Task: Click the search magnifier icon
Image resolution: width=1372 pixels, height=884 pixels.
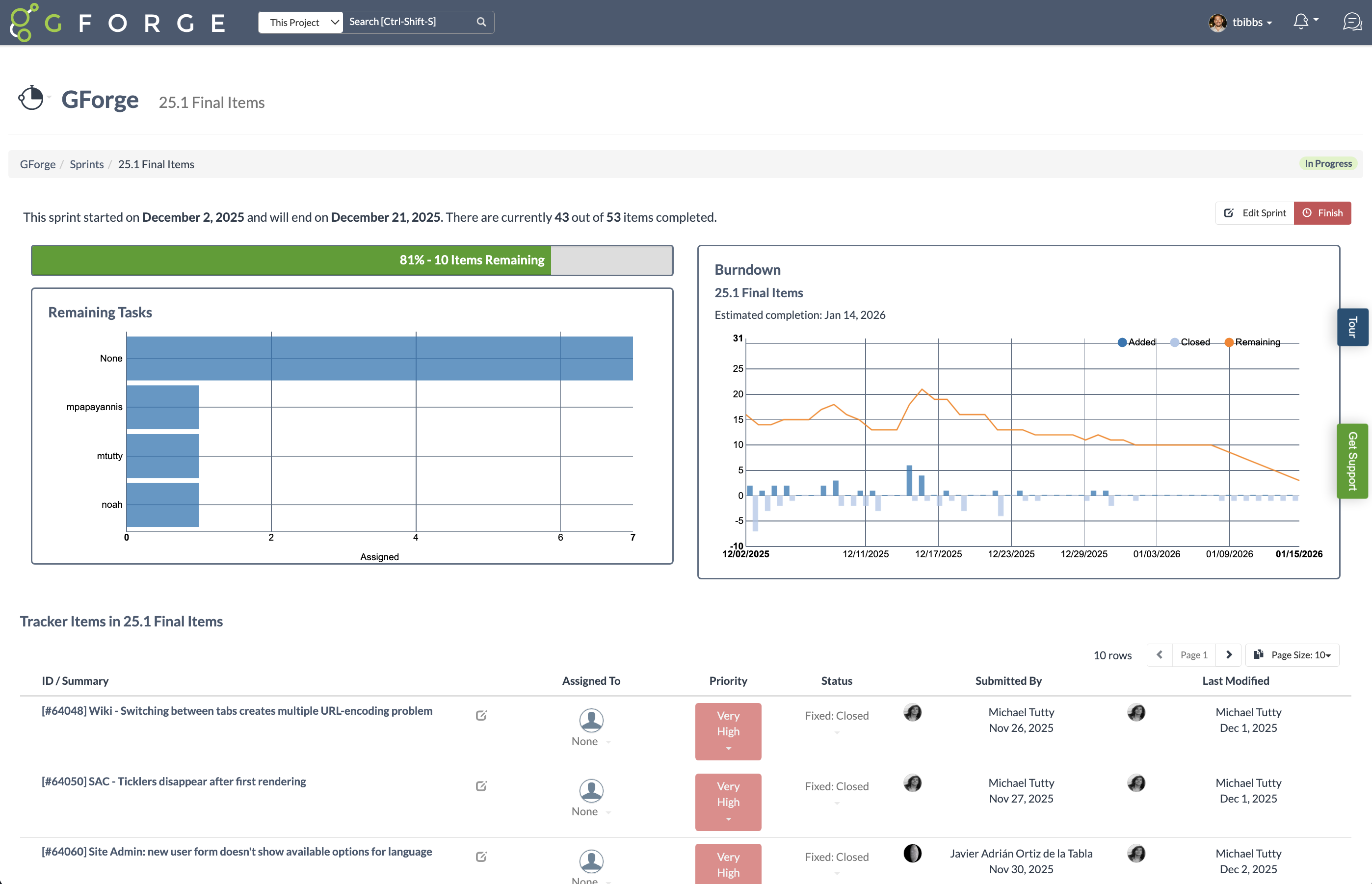Action: tap(481, 22)
